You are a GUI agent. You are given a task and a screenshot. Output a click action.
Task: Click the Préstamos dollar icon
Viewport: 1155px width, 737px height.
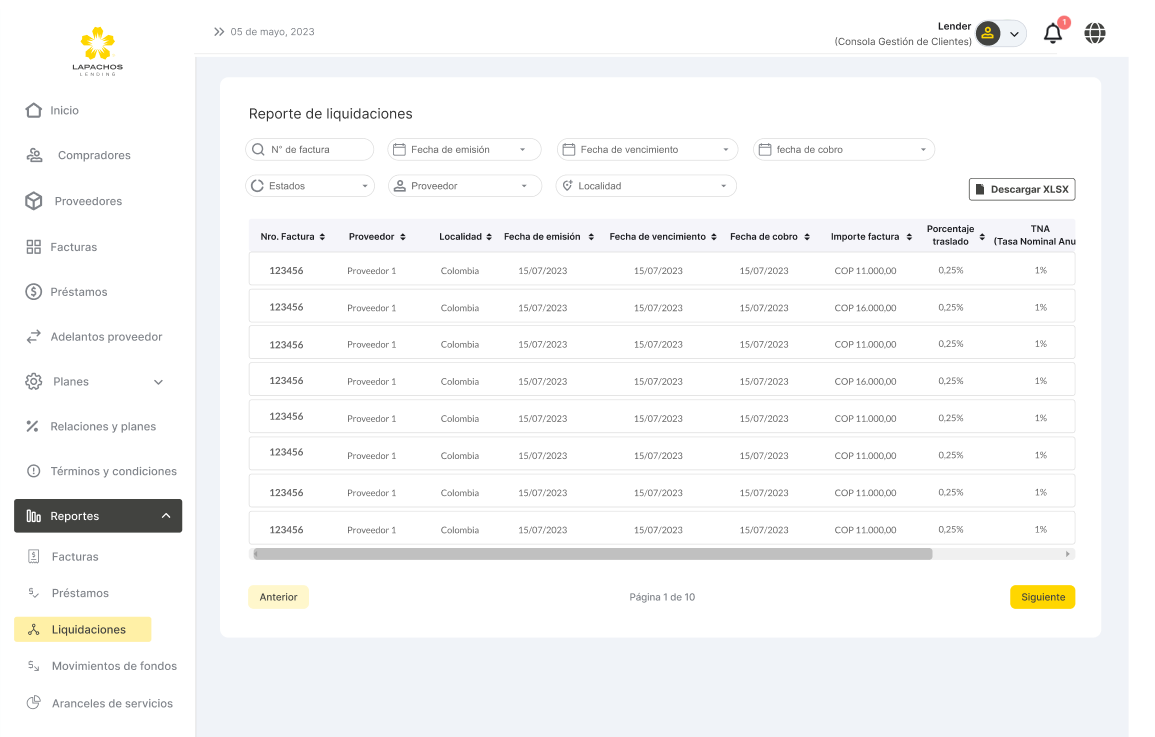click(33, 292)
